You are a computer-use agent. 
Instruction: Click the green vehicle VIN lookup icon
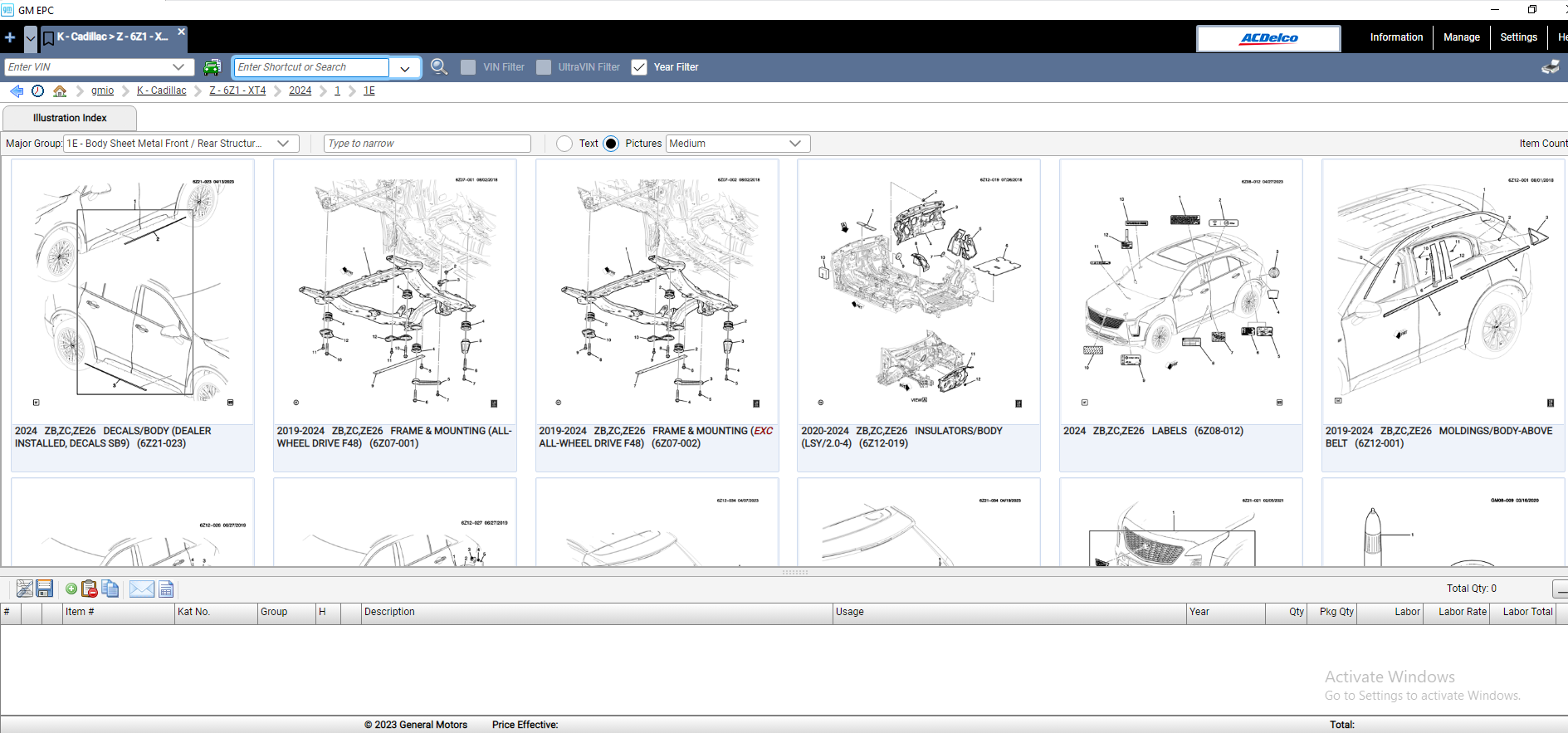212,67
